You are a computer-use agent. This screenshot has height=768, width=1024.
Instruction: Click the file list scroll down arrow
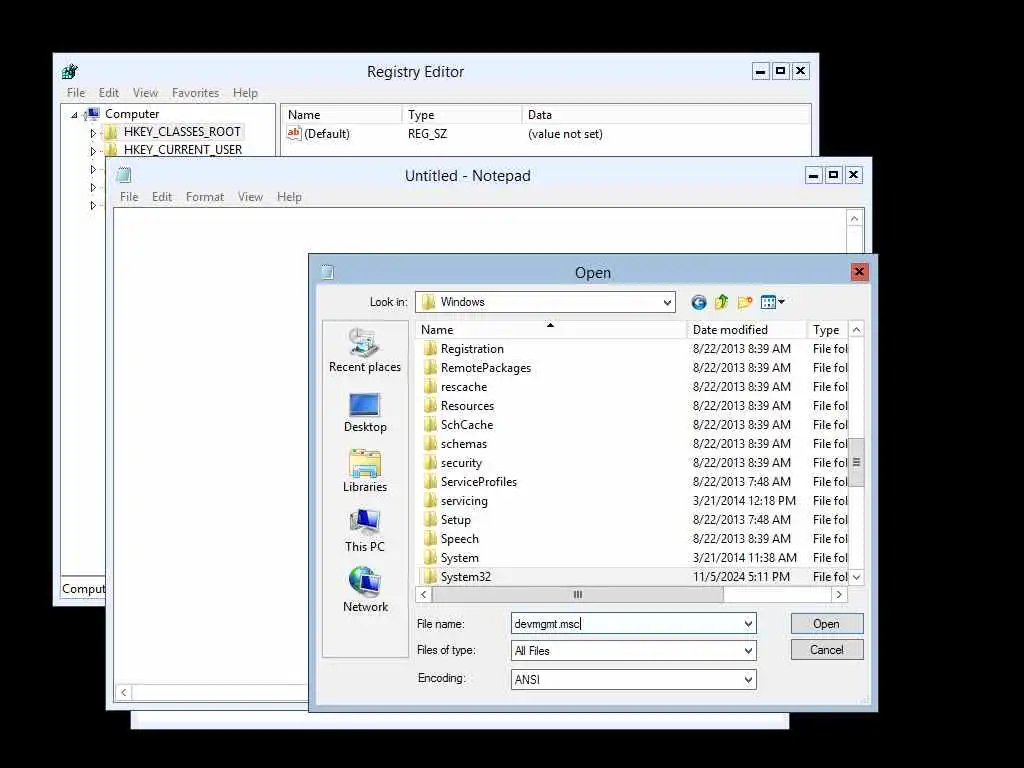point(856,577)
